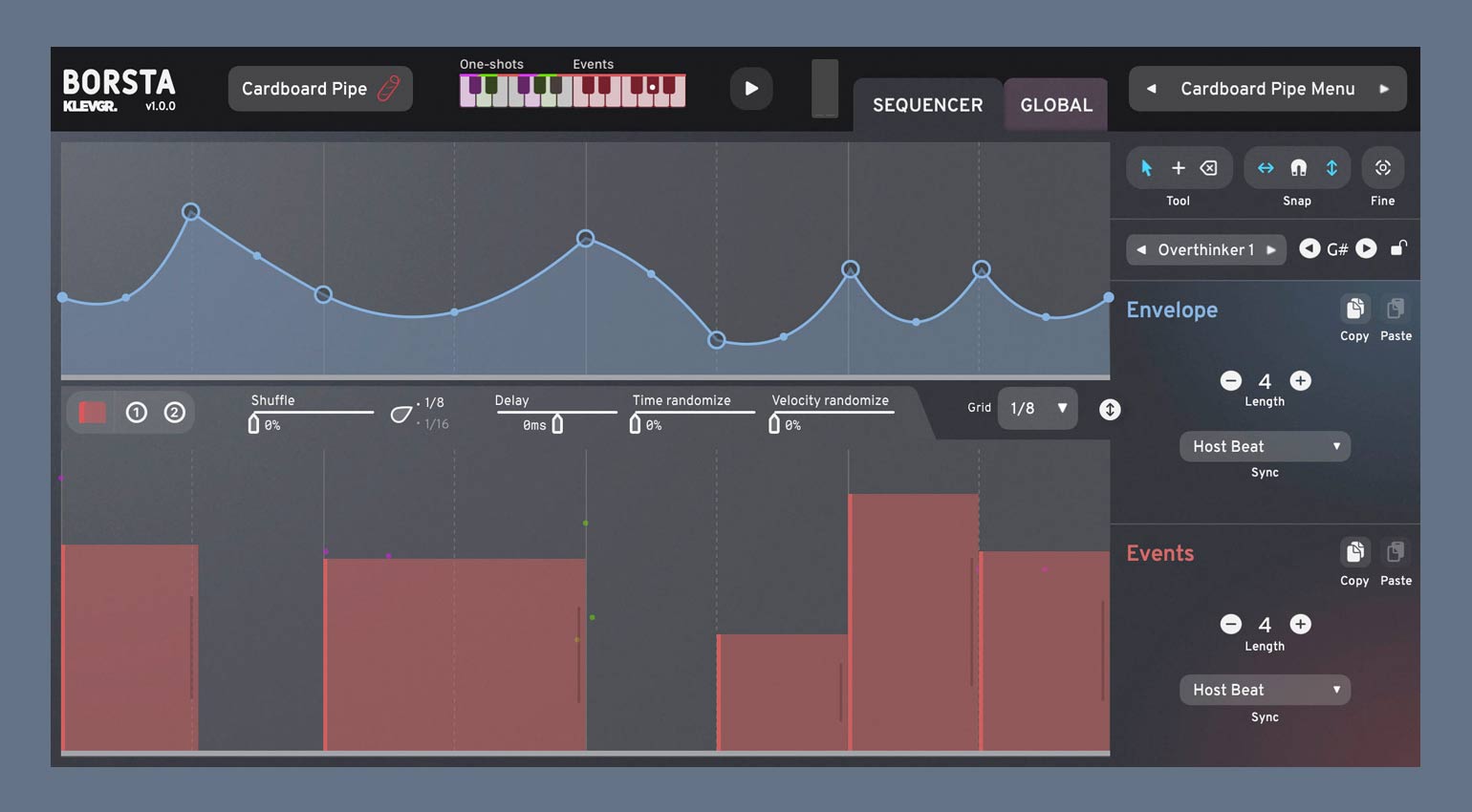Increase the Envelope length with plus
This screenshot has height=812, width=1472.
pos(1300,380)
